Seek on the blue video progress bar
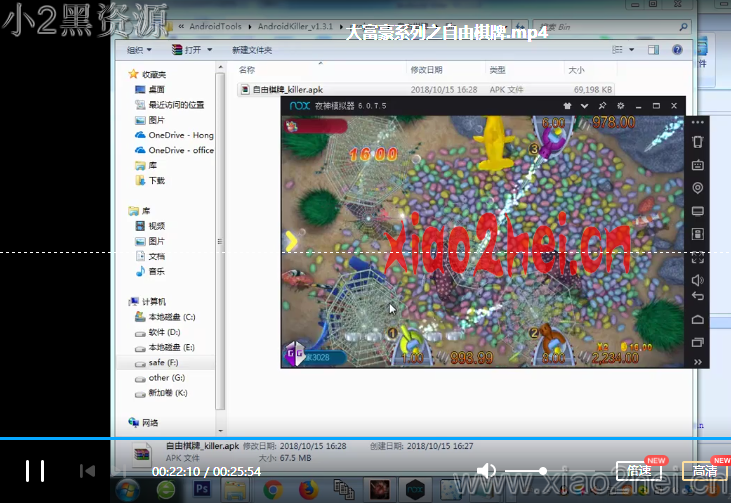731x504 pixels. (x=366, y=438)
